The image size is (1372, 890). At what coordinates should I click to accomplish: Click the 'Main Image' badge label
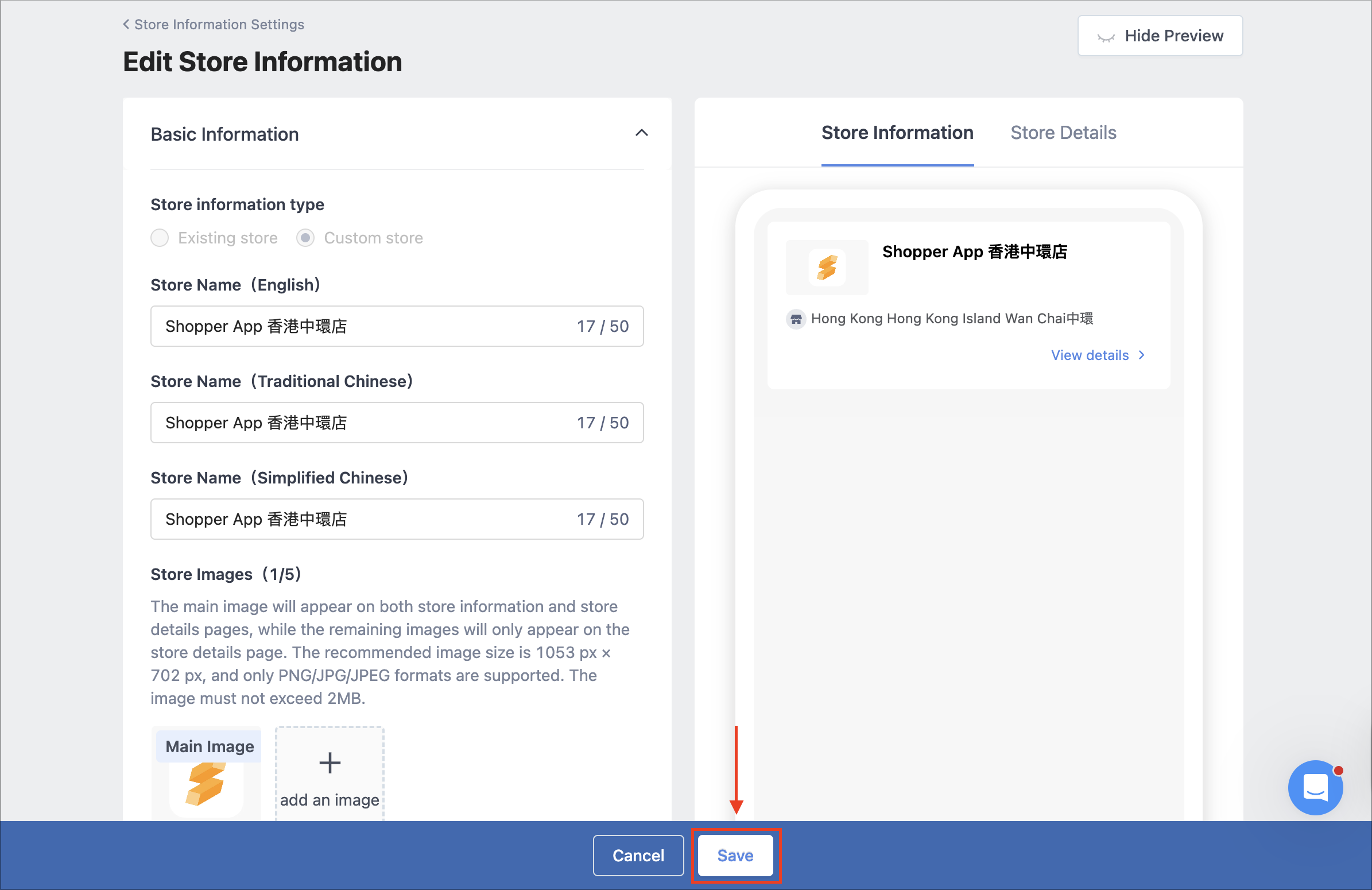tap(210, 746)
